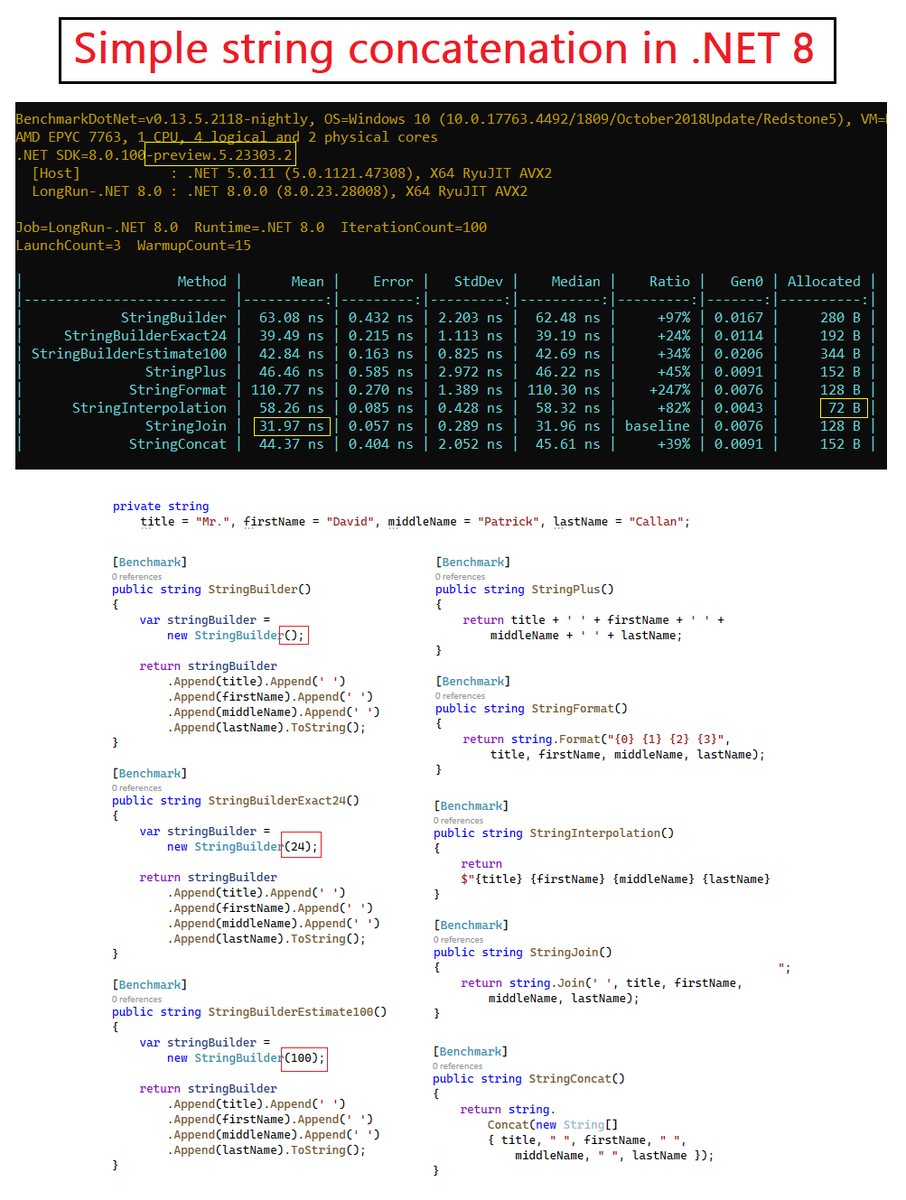The width and height of the screenshot is (906, 1200).
Task: Select the highlighted "72 B" allocated value
Action: point(843,407)
